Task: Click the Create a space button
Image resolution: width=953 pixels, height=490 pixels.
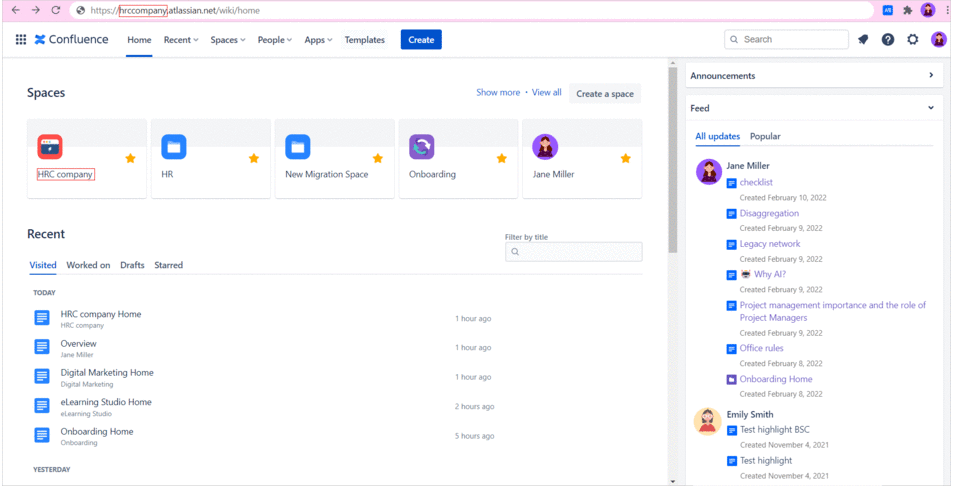Action: click(x=605, y=94)
